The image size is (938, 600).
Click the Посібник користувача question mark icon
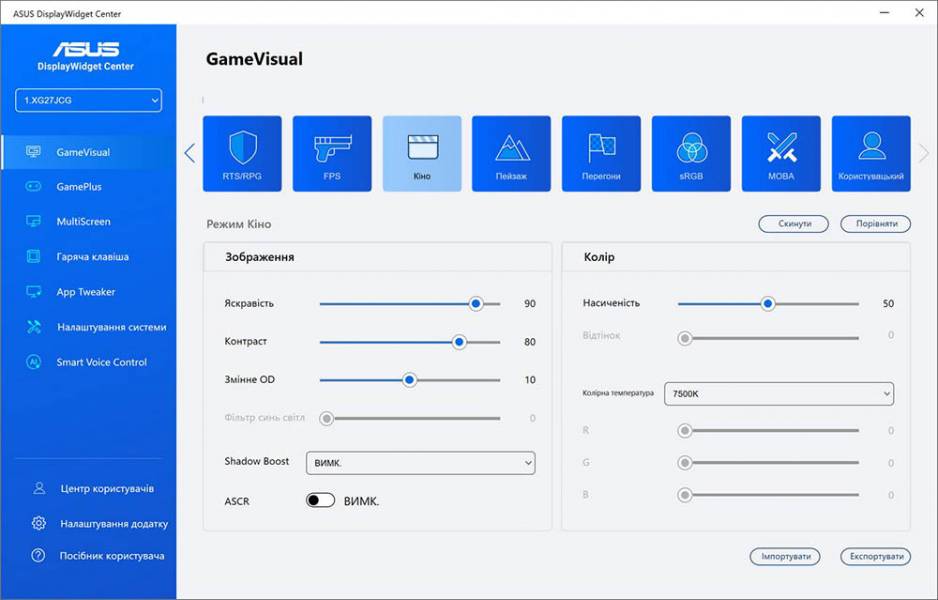click(x=38, y=556)
